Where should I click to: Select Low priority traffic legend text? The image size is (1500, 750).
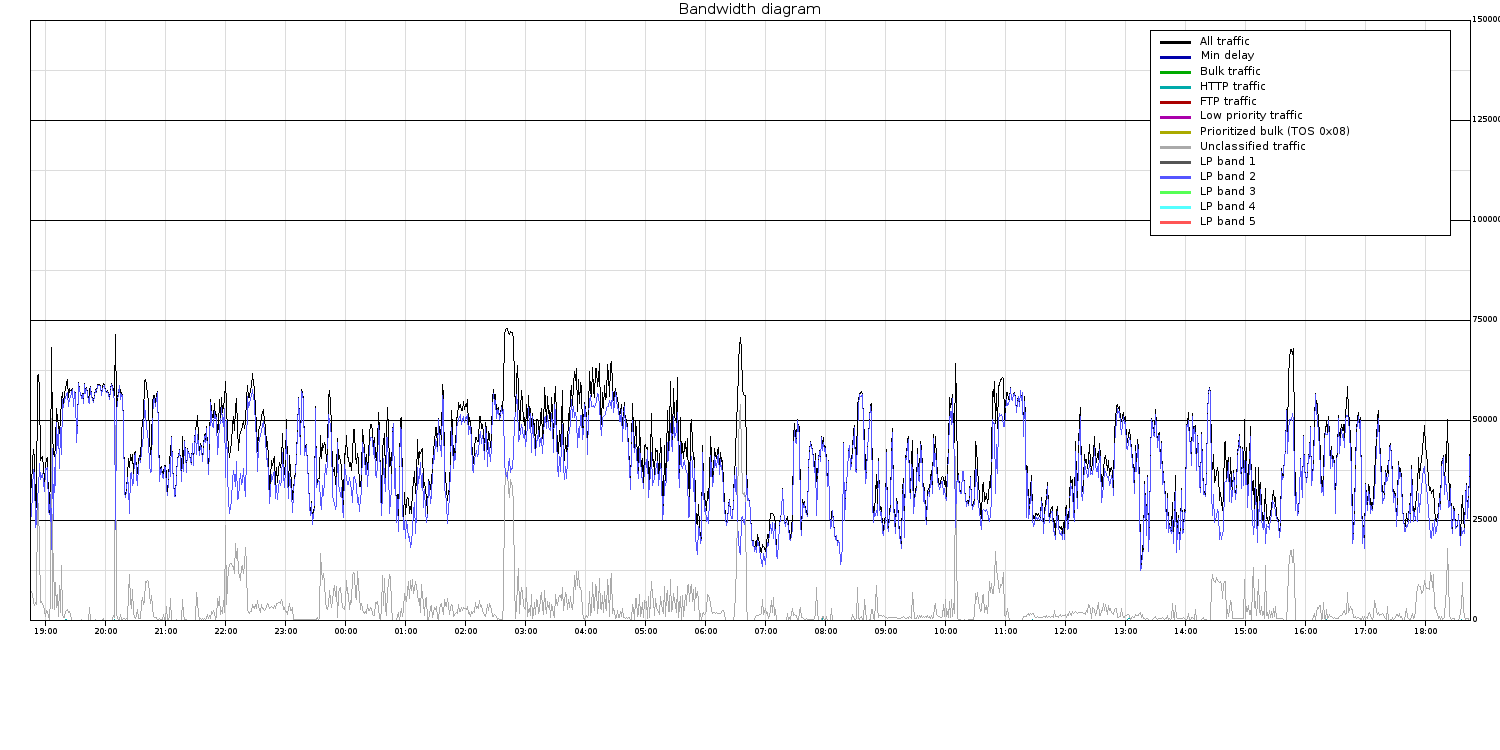1250,116
